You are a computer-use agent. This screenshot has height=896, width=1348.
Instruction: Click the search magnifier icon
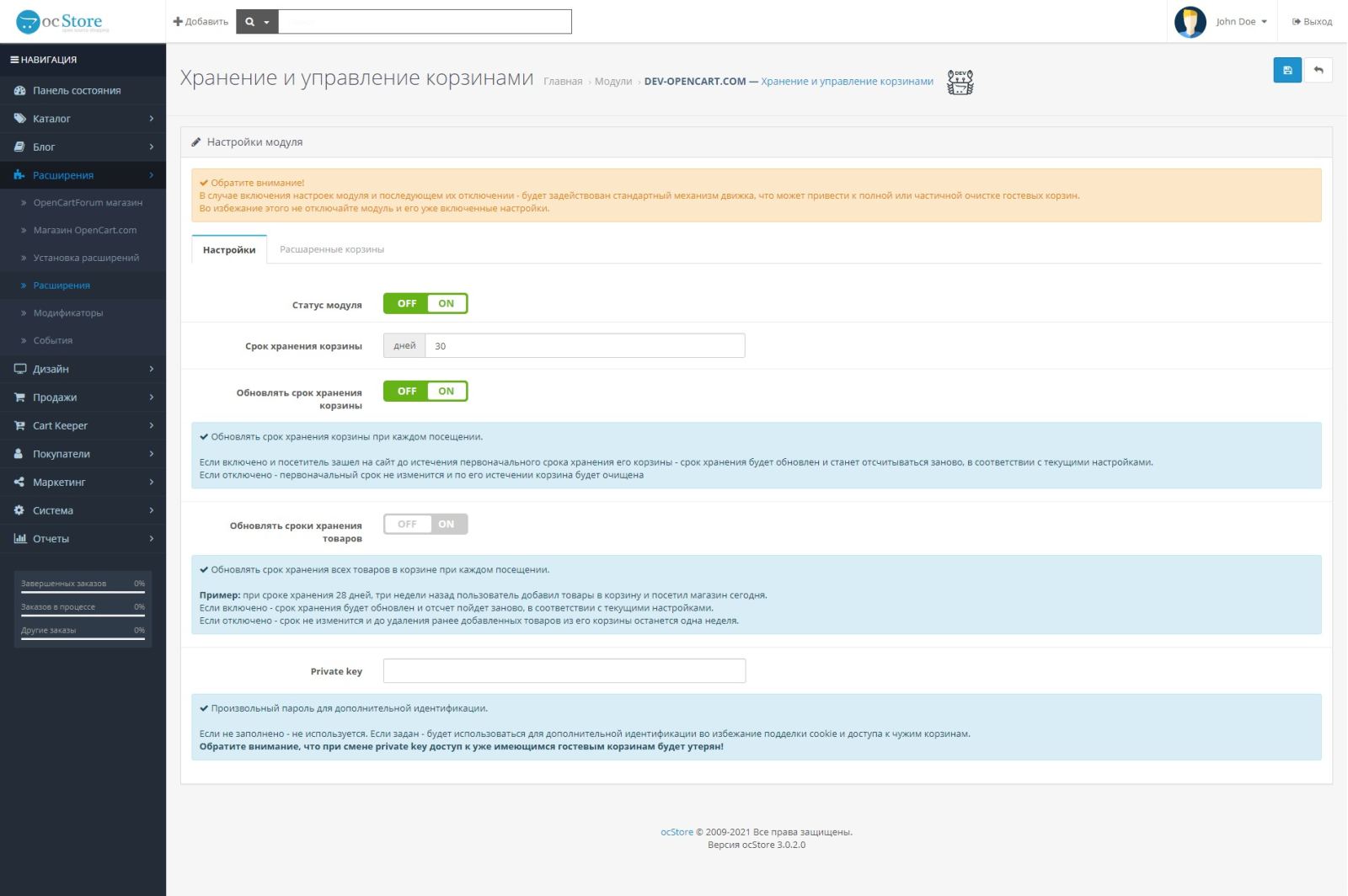(x=249, y=22)
